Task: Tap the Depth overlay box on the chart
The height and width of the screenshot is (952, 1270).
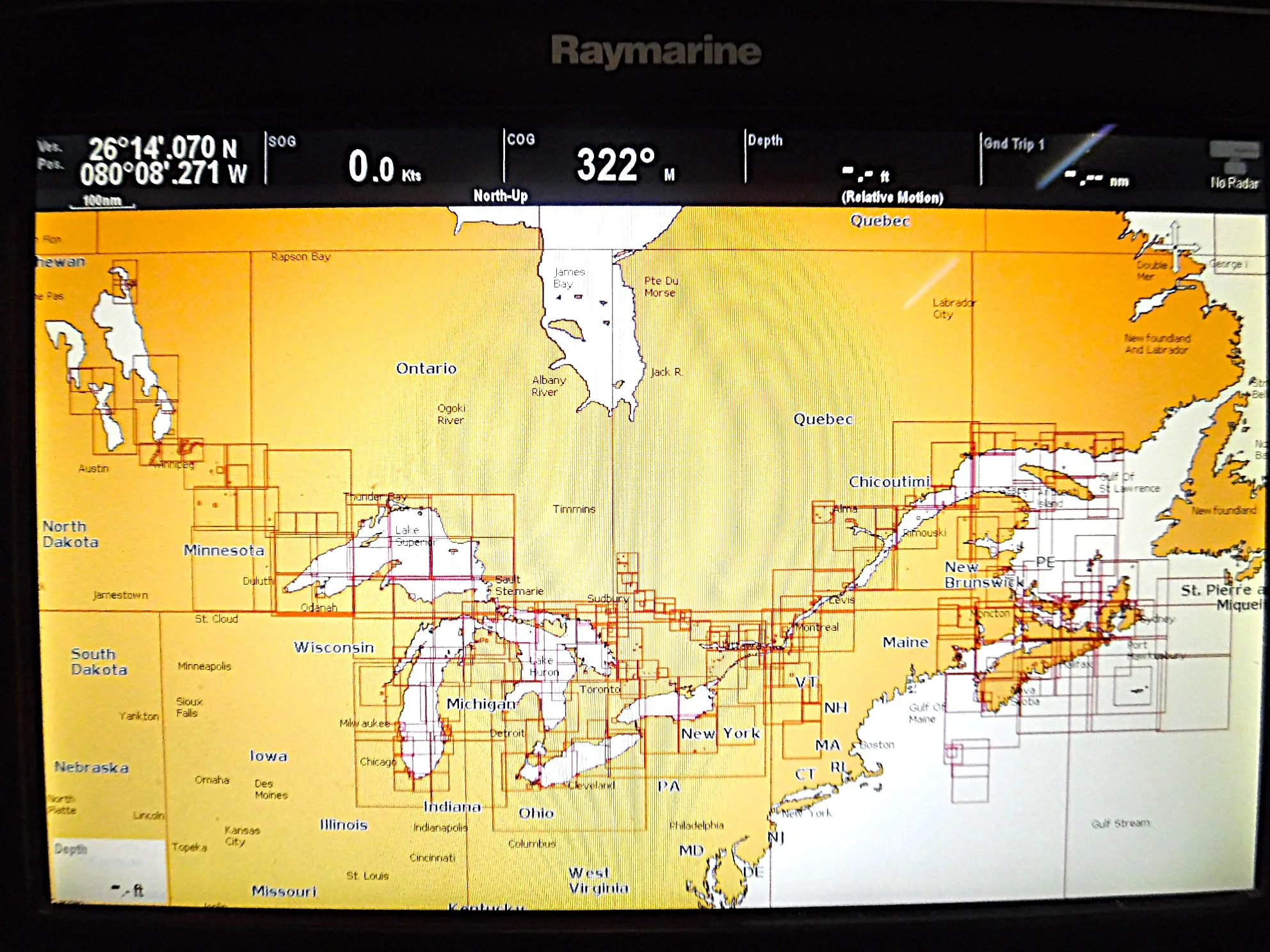Action: click(x=109, y=870)
